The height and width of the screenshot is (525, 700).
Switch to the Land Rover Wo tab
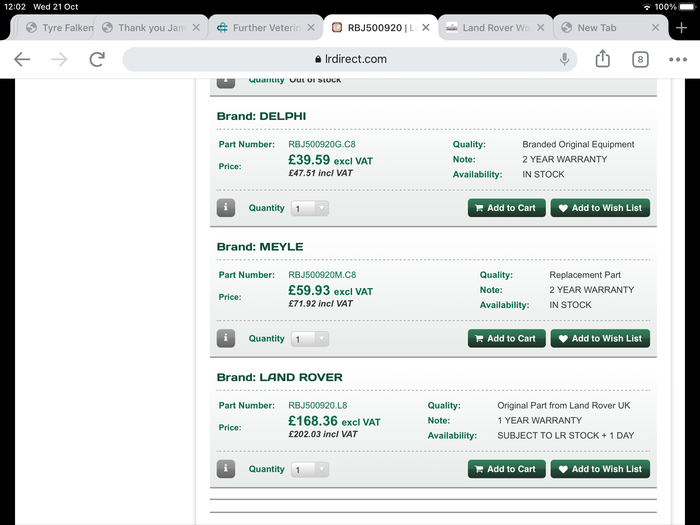click(496, 28)
